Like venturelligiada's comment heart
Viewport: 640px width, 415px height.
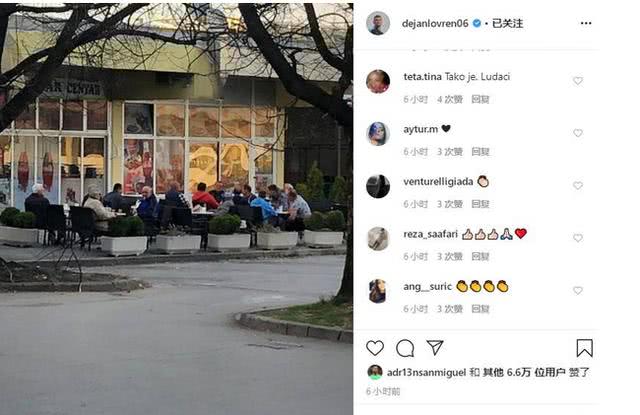tap(578, 186)
